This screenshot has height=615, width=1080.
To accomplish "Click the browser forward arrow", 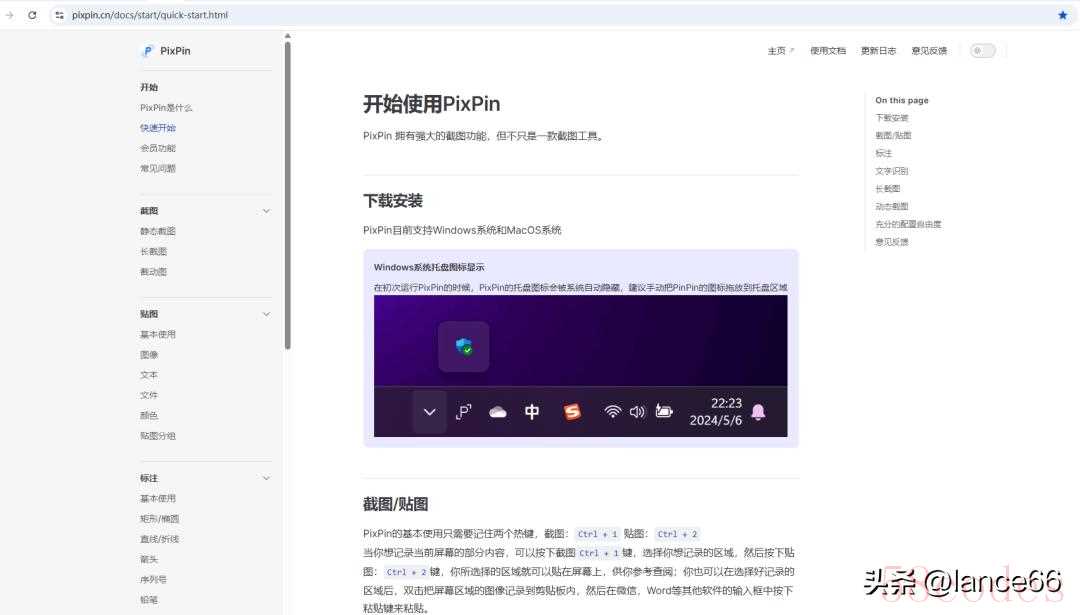I will click(10, 15).
